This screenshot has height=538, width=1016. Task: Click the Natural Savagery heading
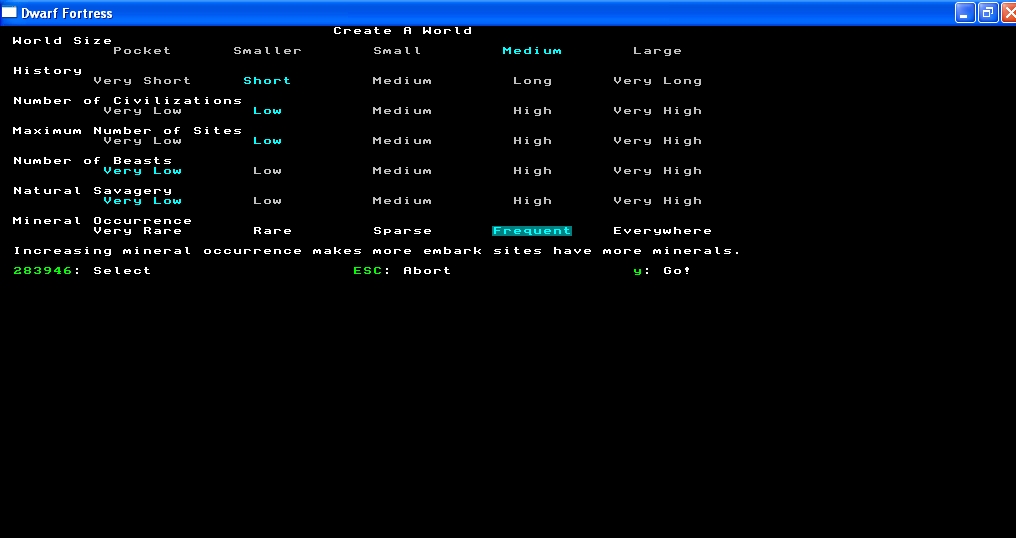point(93,191)
